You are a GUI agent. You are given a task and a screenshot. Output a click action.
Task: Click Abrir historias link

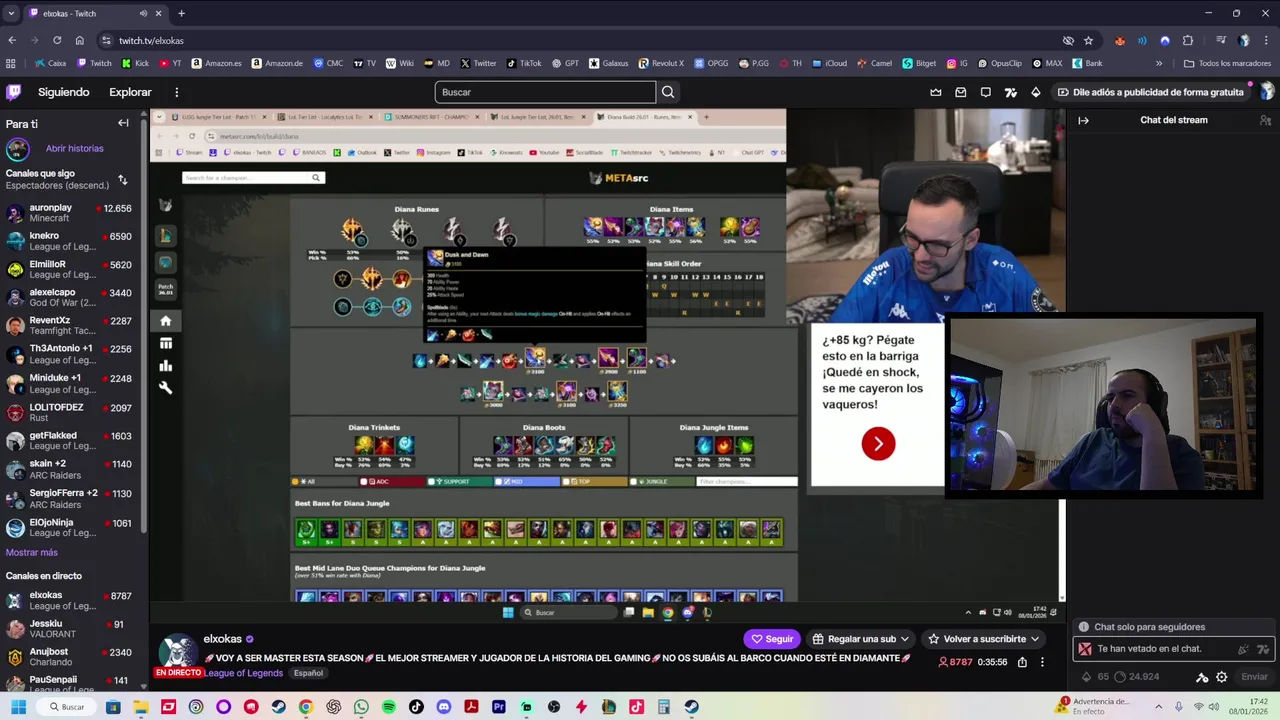point(74,148)
